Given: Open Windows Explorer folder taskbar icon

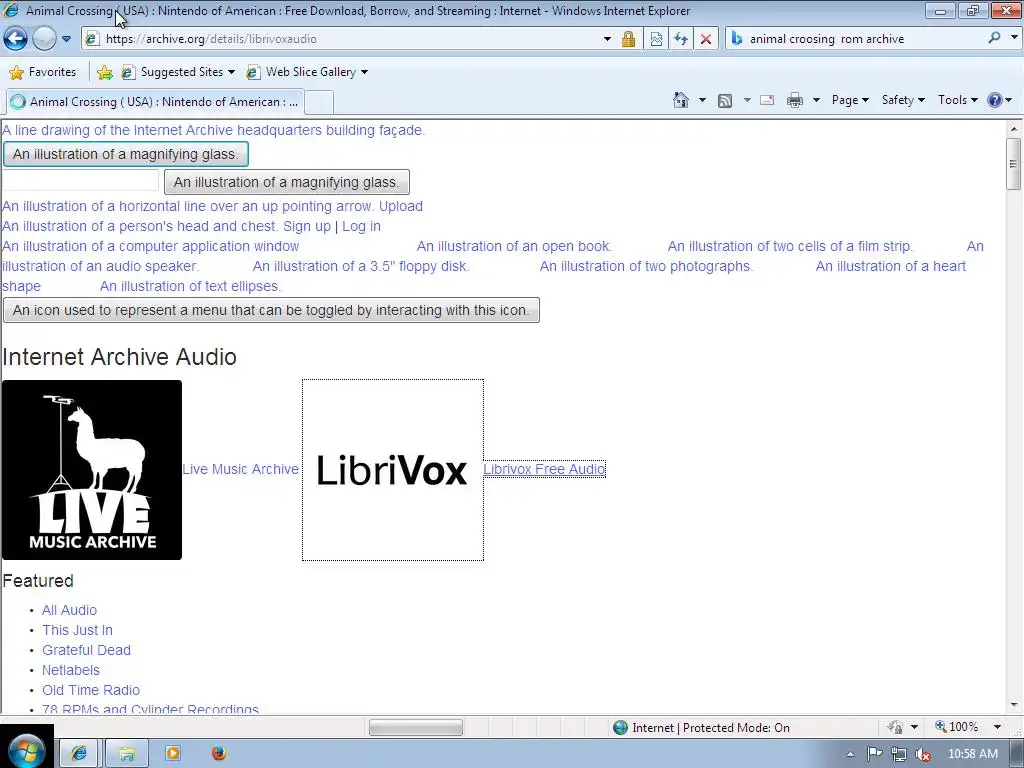Looking at the screenshot, I should coord(126,753).
